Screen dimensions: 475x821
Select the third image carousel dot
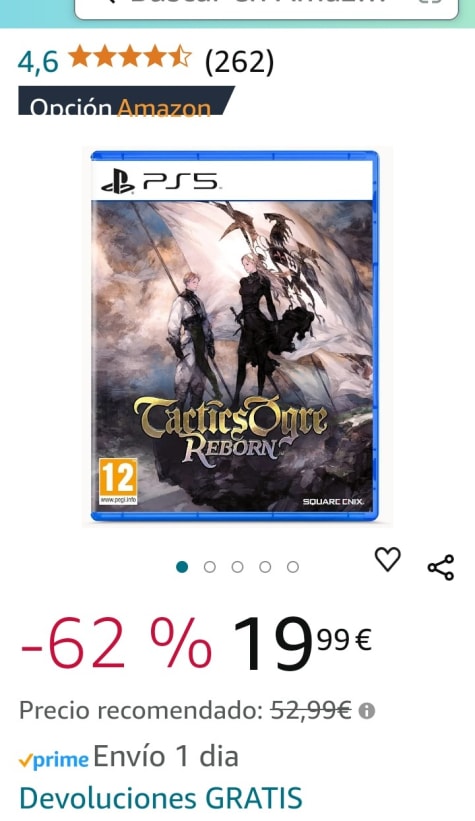coord(238,567)
